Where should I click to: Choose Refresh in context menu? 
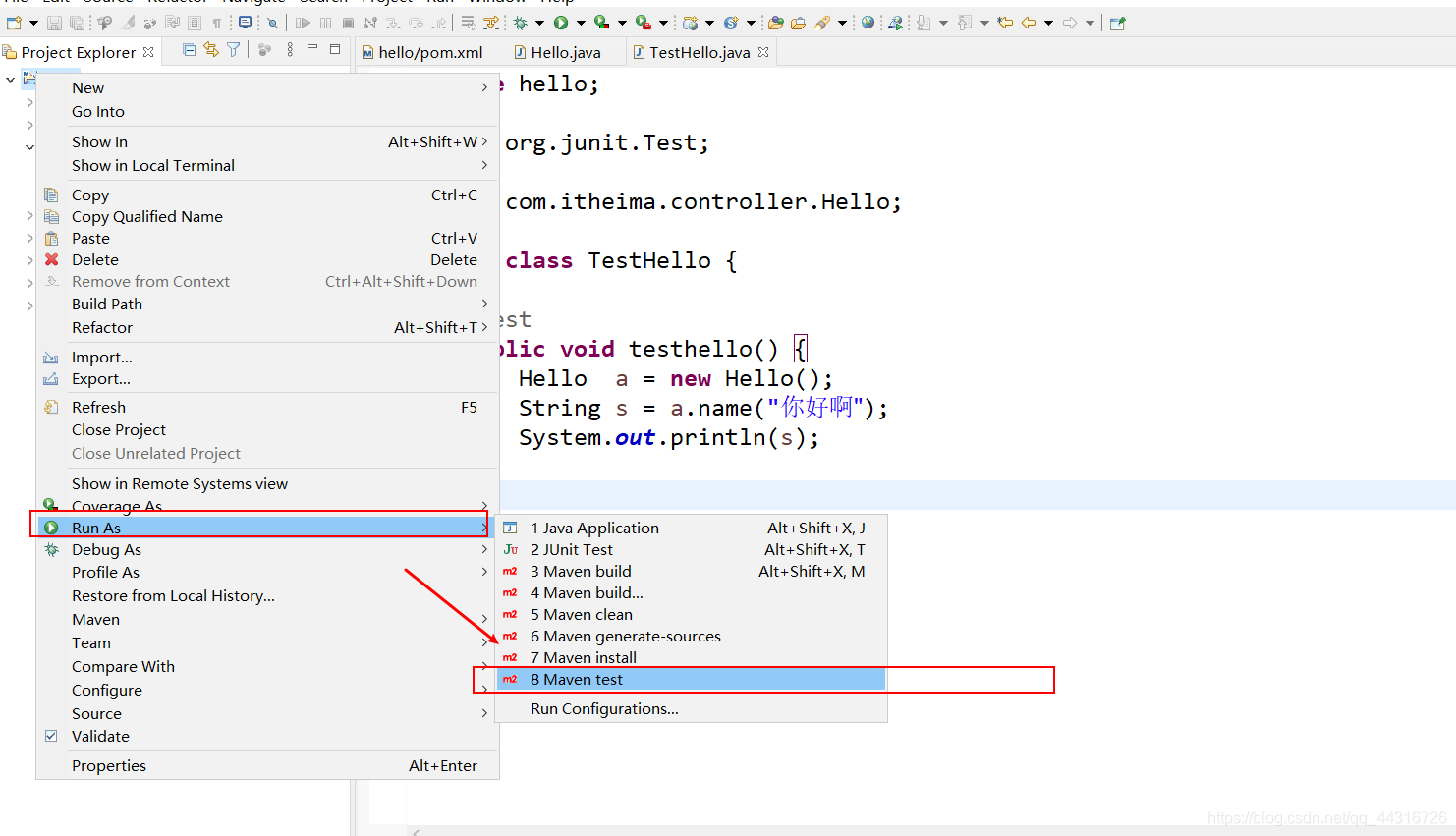point(266,407)
